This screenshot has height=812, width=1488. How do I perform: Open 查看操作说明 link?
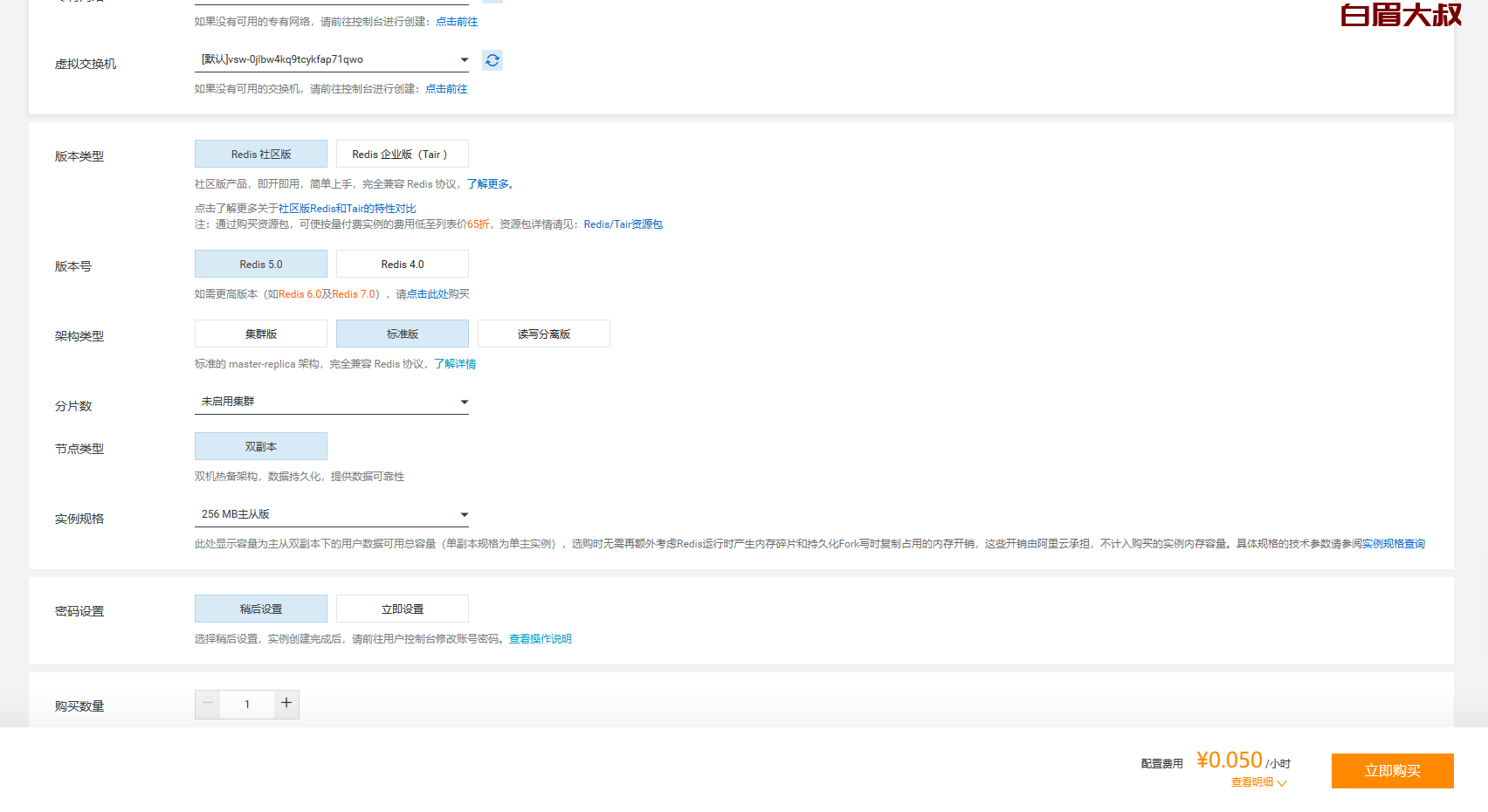(x=541, y=639)
